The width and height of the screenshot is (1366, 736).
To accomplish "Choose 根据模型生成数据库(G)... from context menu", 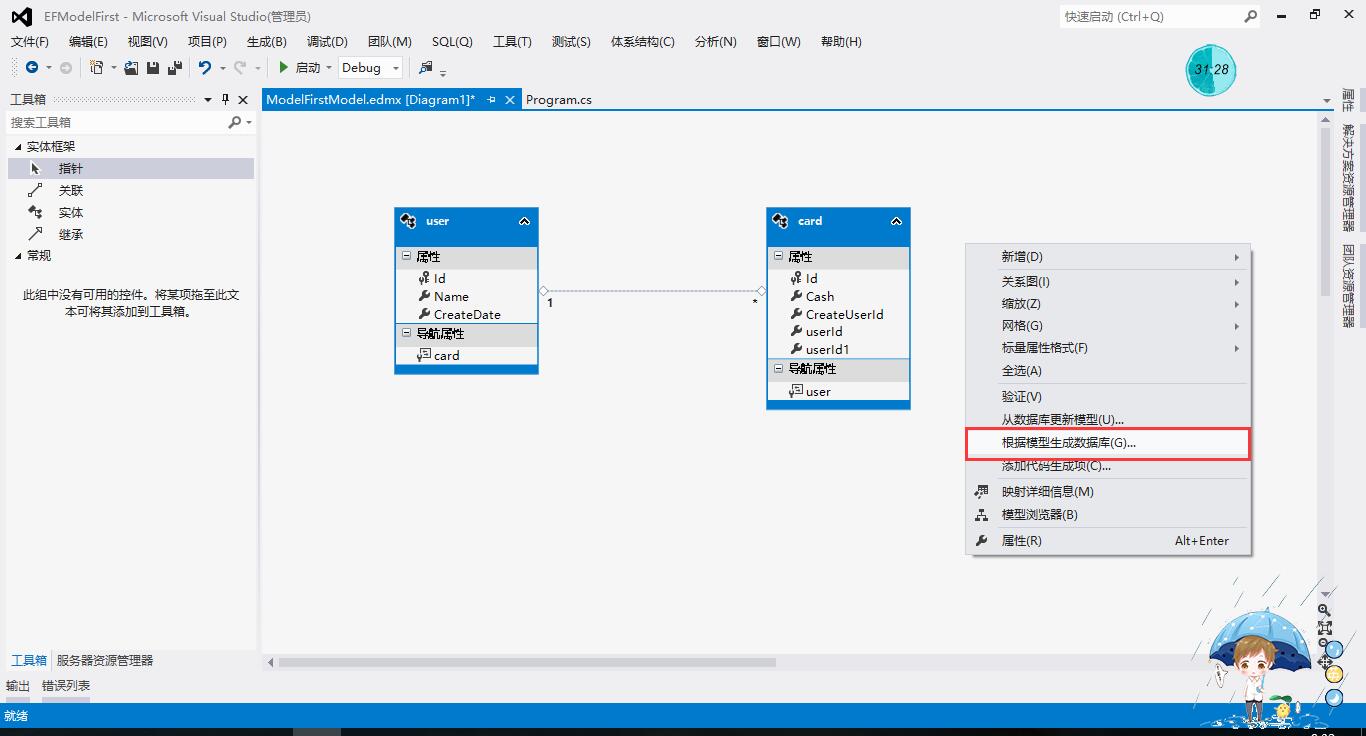I will pos(1108,443).
